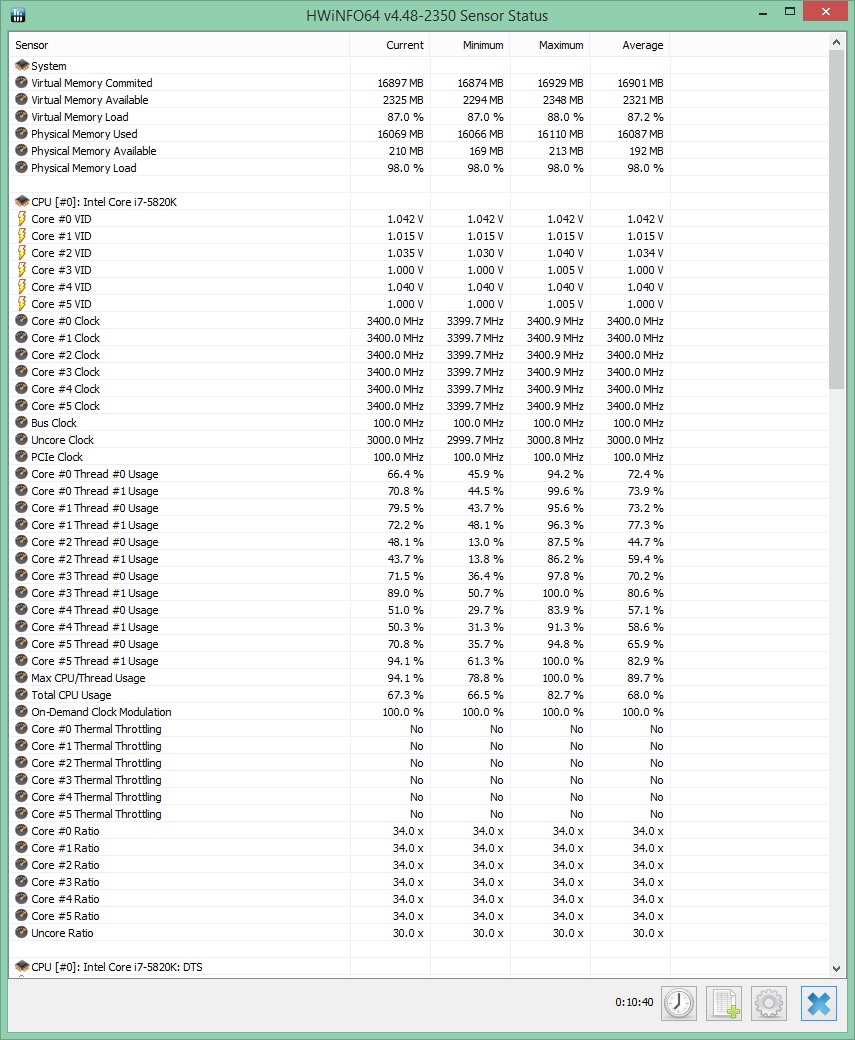
Task: Click the Core #5 VID lightning icon
Action: click(x=22, y=304)
